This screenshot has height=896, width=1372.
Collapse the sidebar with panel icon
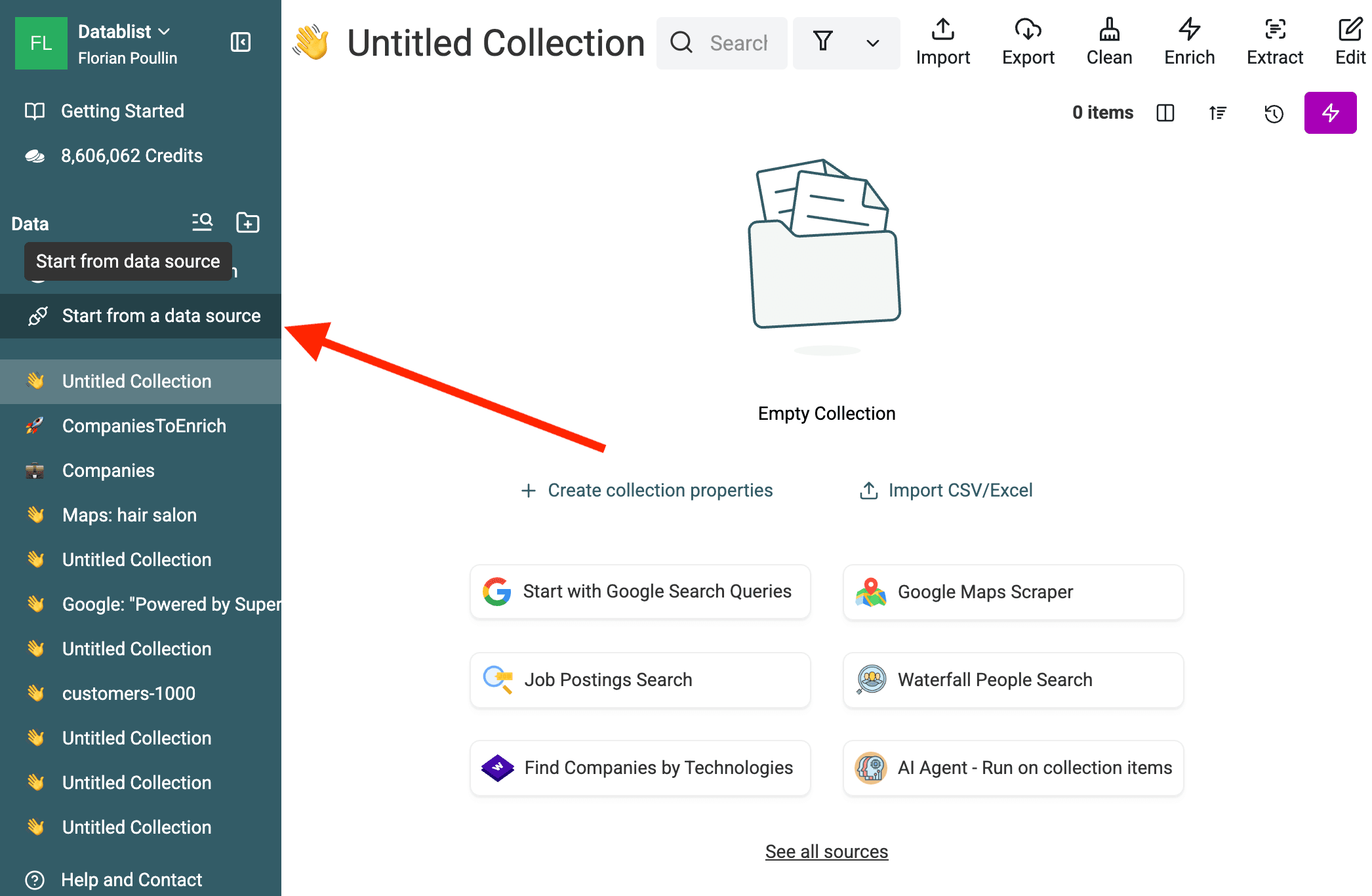(x=241, y=43)
